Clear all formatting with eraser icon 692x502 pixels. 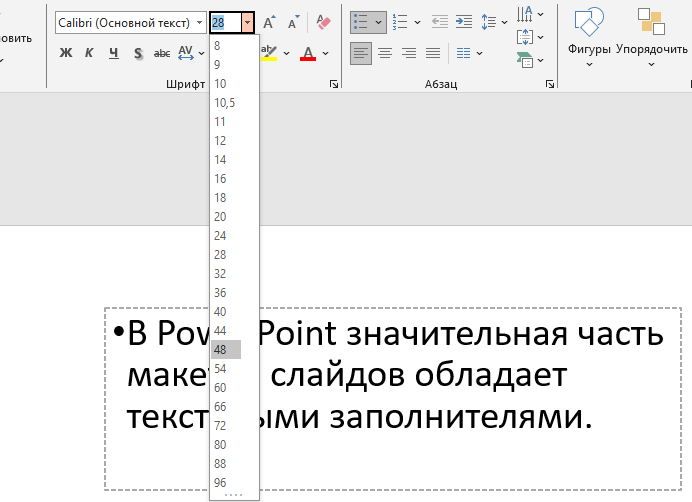pos(323,22)
